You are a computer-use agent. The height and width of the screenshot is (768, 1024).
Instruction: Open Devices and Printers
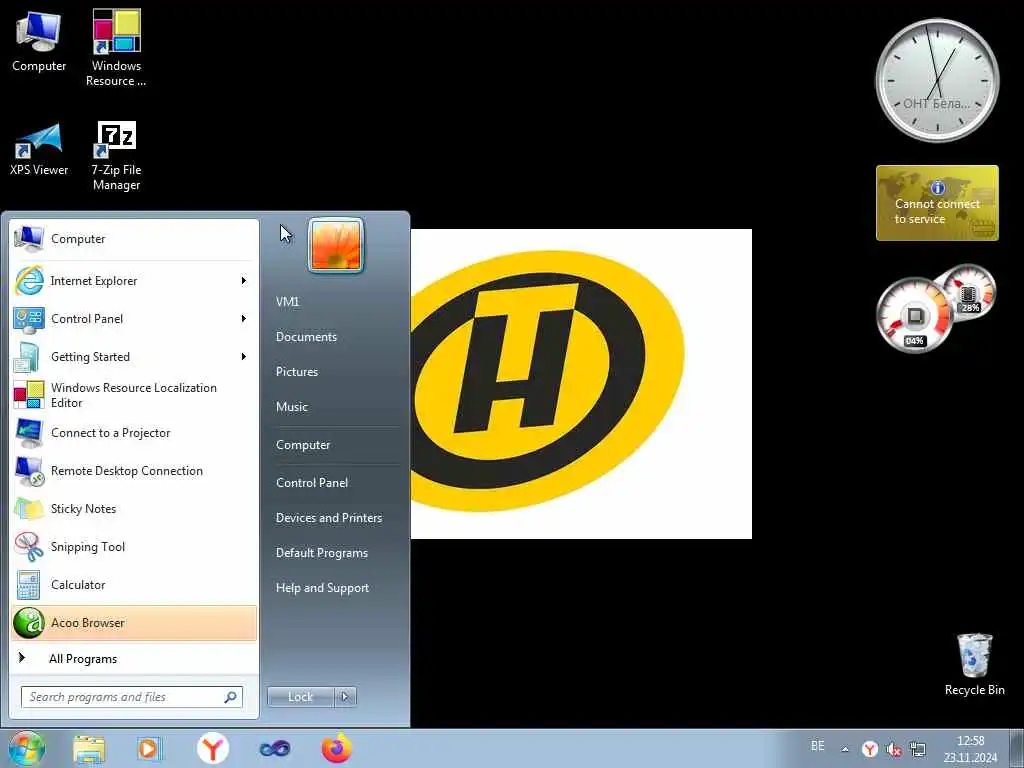point(328,518)
